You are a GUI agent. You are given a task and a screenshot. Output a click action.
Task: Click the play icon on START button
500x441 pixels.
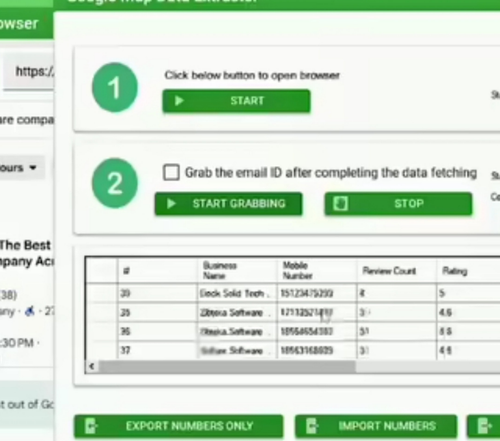(179, 101)
